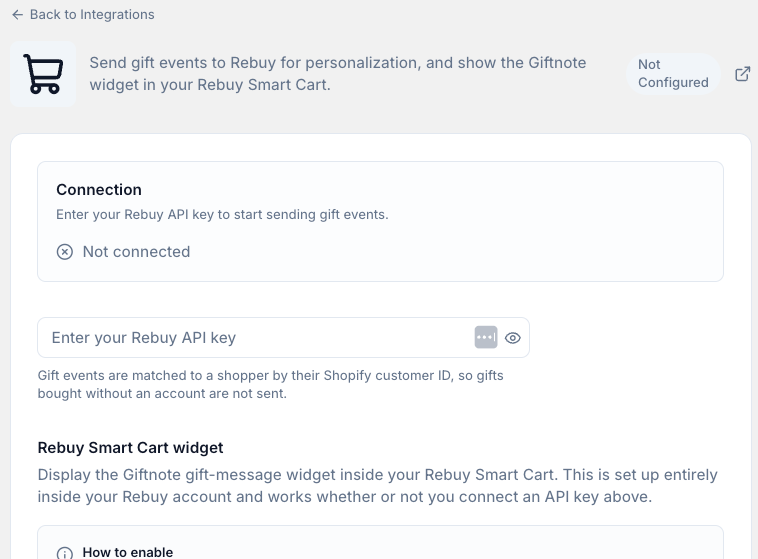Go back to Integrations
Image resolution: width=758 pixels, height=559 pixels.
point(83,15)
